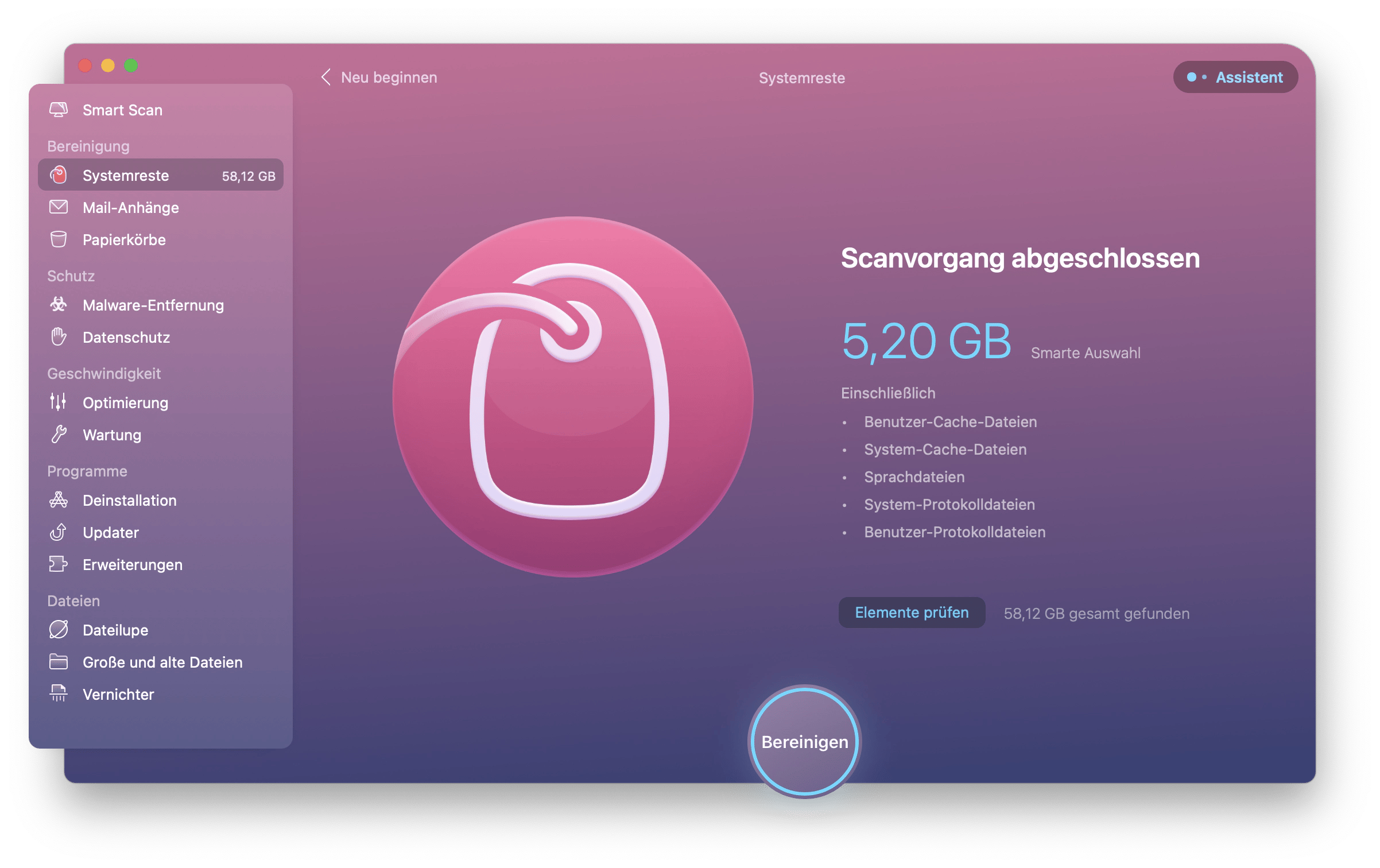Image resolution: width=1380 pixels, height=868 pixels.
Task: Open the Papierkörbe module
Action: click(x=161, y=239)
